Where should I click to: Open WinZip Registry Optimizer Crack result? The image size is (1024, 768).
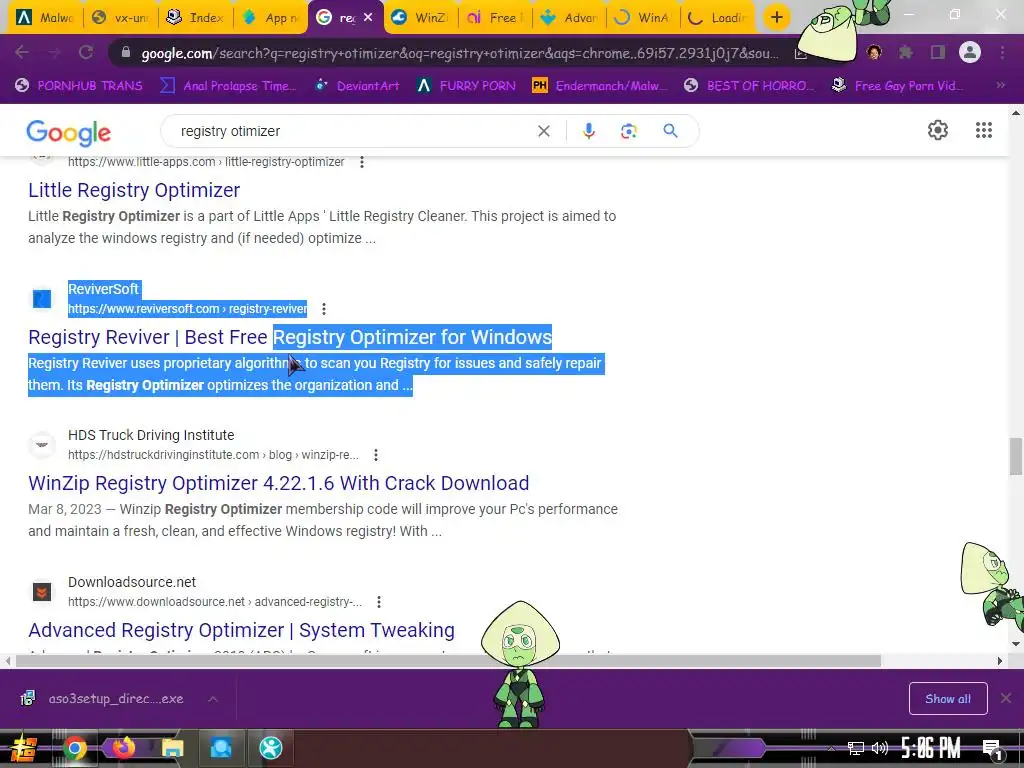[279, 483]
